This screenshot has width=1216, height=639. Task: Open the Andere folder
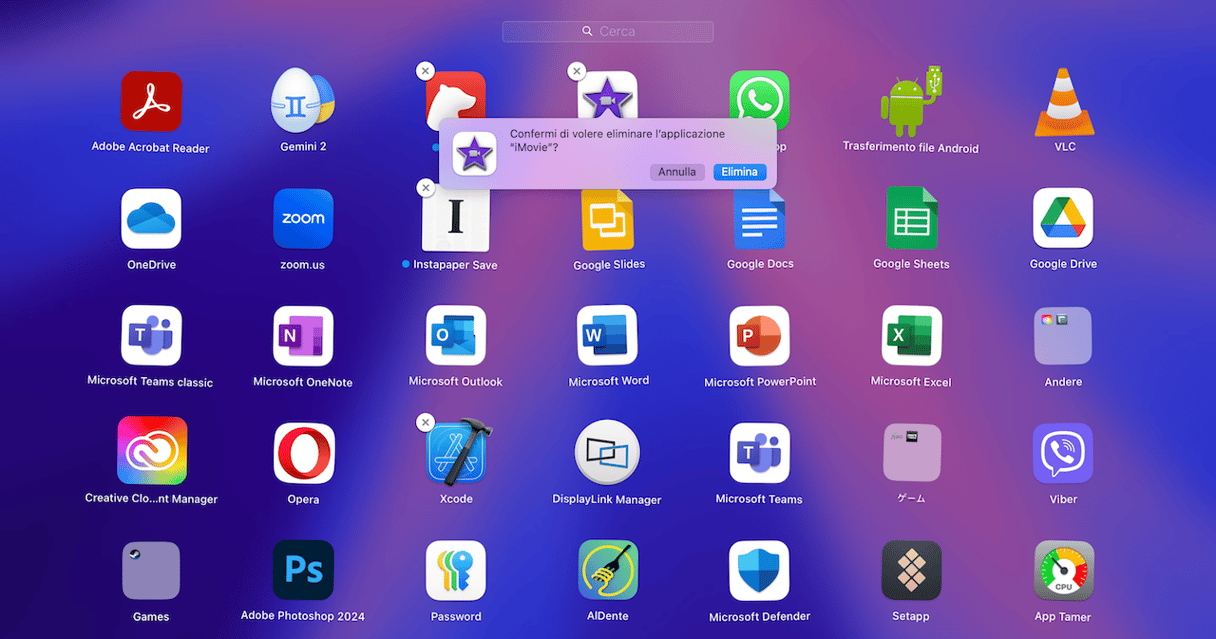tap(1063, 336)
